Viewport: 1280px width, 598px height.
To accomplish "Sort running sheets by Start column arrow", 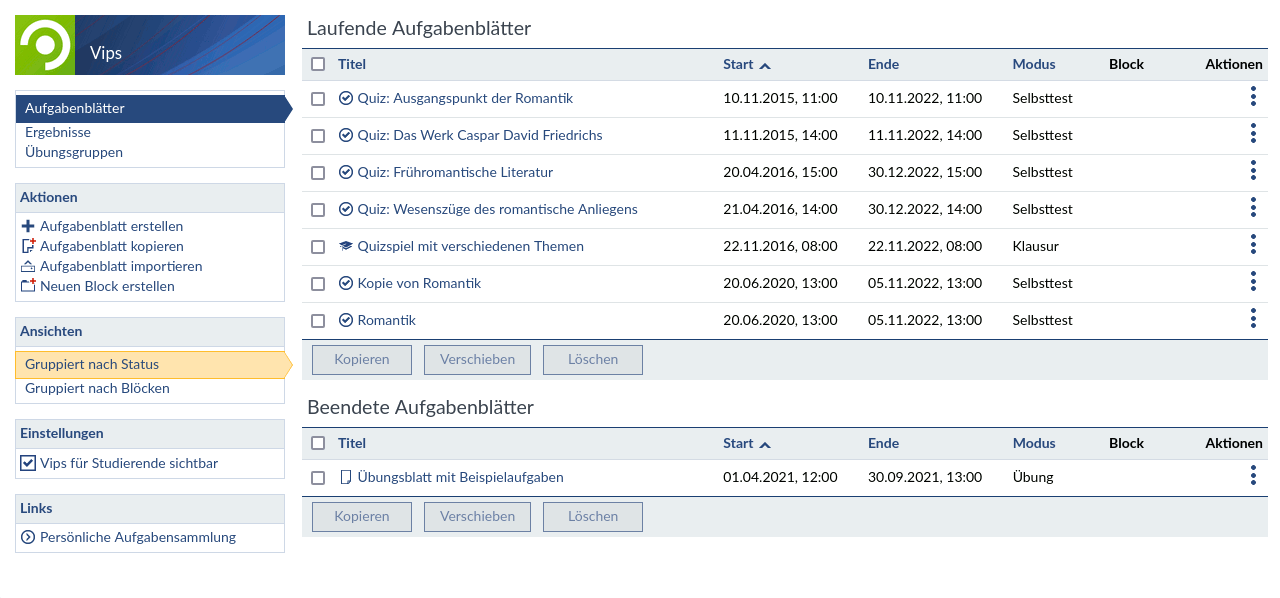I will 765,65.
